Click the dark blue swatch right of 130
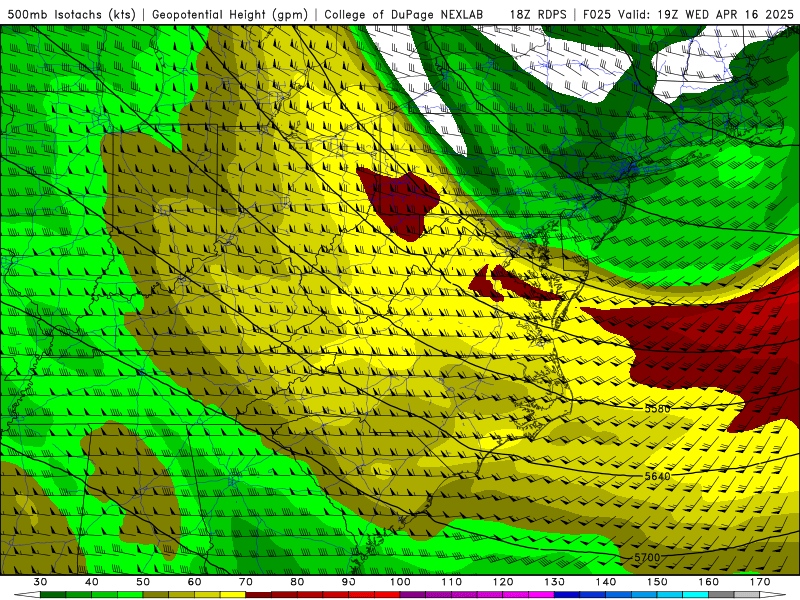 click(x=567, y=595)
